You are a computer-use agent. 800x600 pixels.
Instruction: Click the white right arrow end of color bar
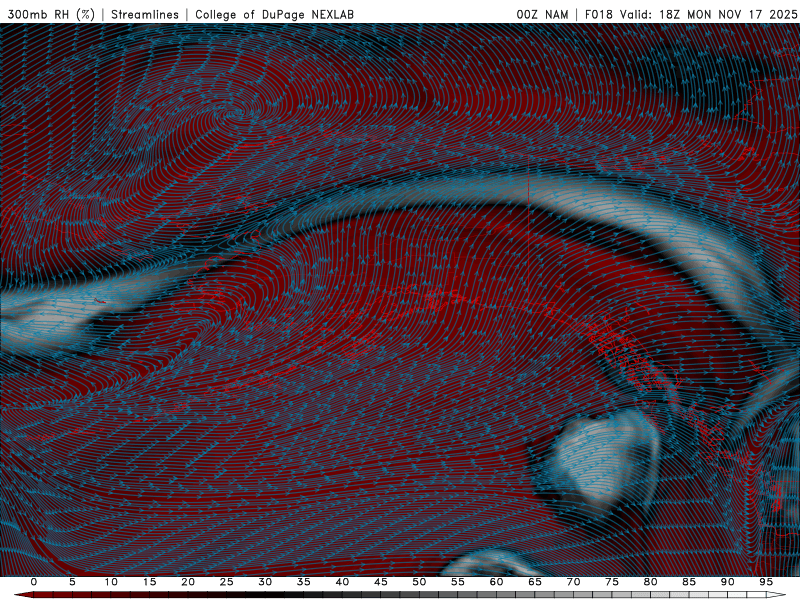[776, 595]
